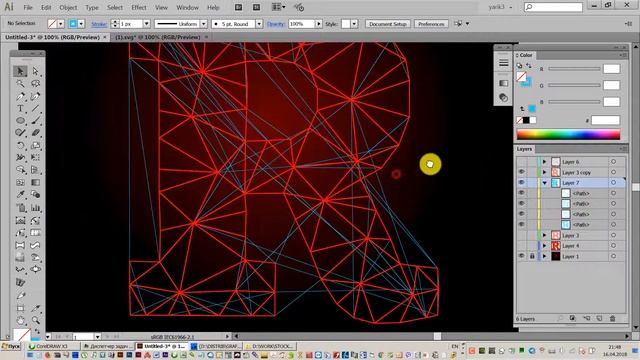Collapse Layer 7 sublayers
The image size is (640, 360).
click(544, 183)
